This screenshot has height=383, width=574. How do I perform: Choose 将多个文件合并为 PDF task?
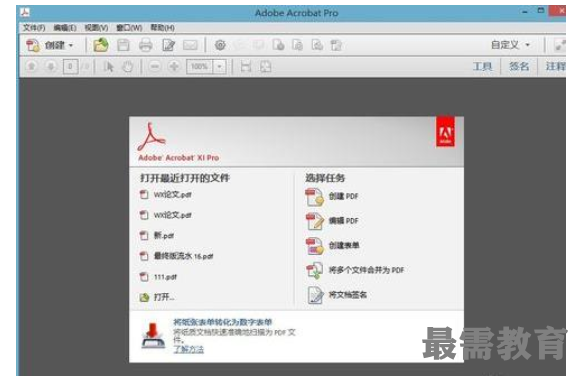pyautogui.click(x=355, y=271)
